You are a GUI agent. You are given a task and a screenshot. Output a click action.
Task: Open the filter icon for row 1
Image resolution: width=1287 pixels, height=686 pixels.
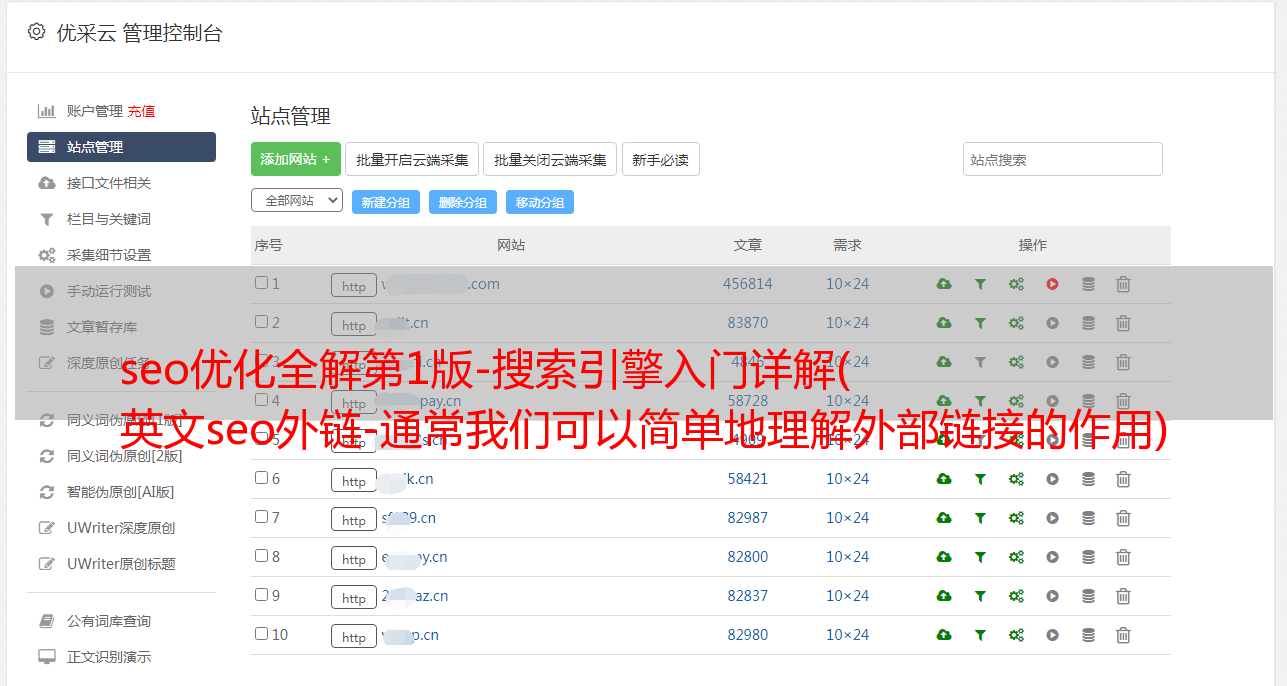click(x=980, y=284)
